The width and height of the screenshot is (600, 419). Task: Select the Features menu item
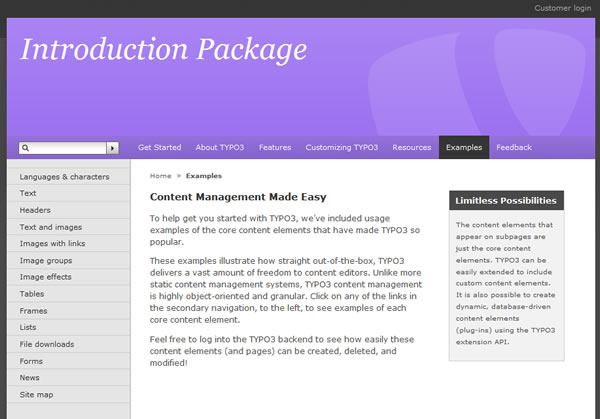tap(275, 147)
